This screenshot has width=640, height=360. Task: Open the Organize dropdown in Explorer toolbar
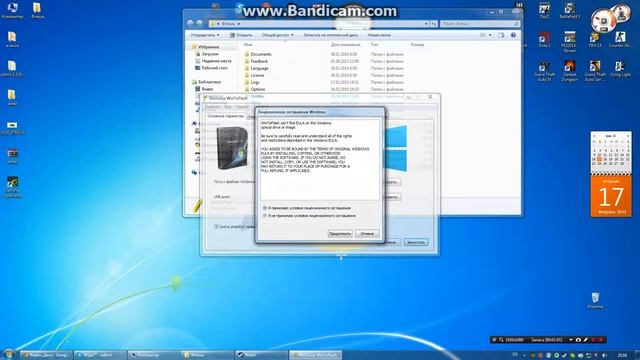[205, 35]
